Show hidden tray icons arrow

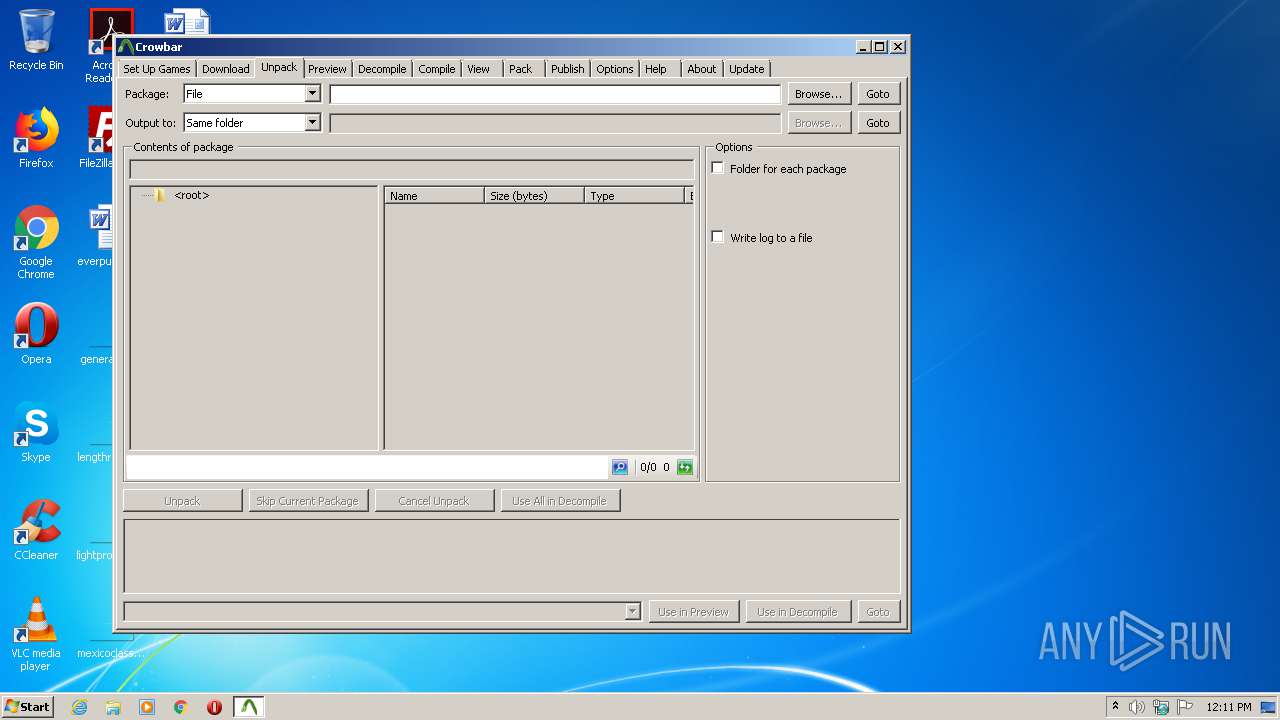point(1115,707)
